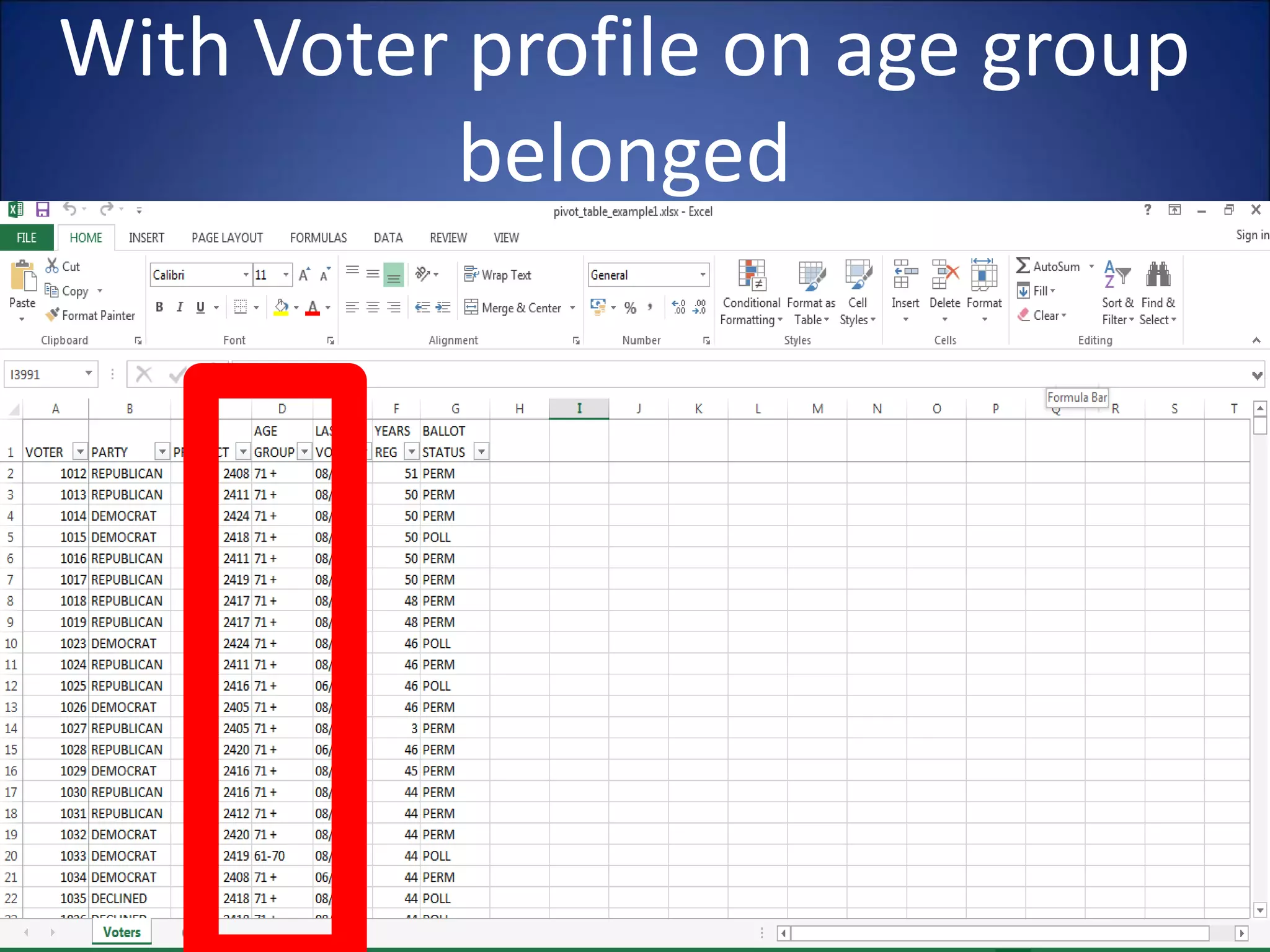Expand the formula bar

click(x=1257, y=375)
